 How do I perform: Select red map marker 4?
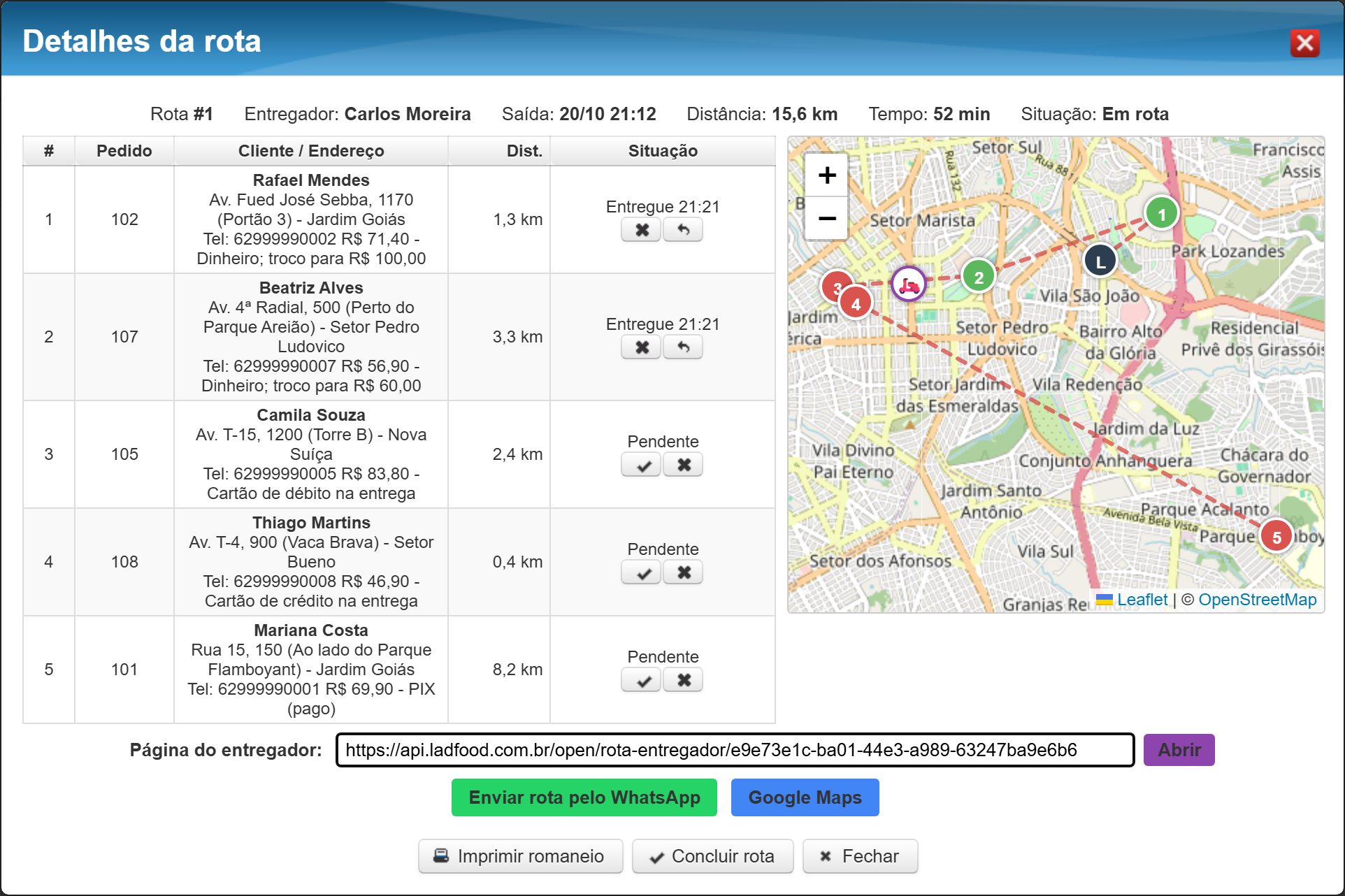(856, 303)
